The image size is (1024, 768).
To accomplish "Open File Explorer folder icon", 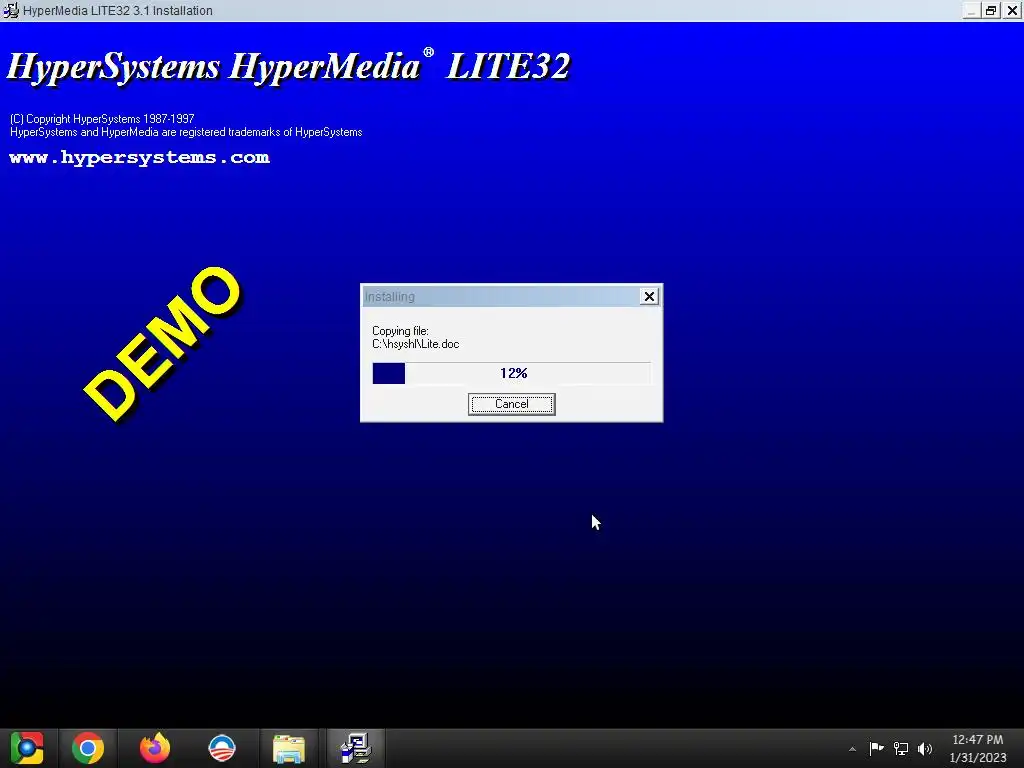I will tap(289, 748).
